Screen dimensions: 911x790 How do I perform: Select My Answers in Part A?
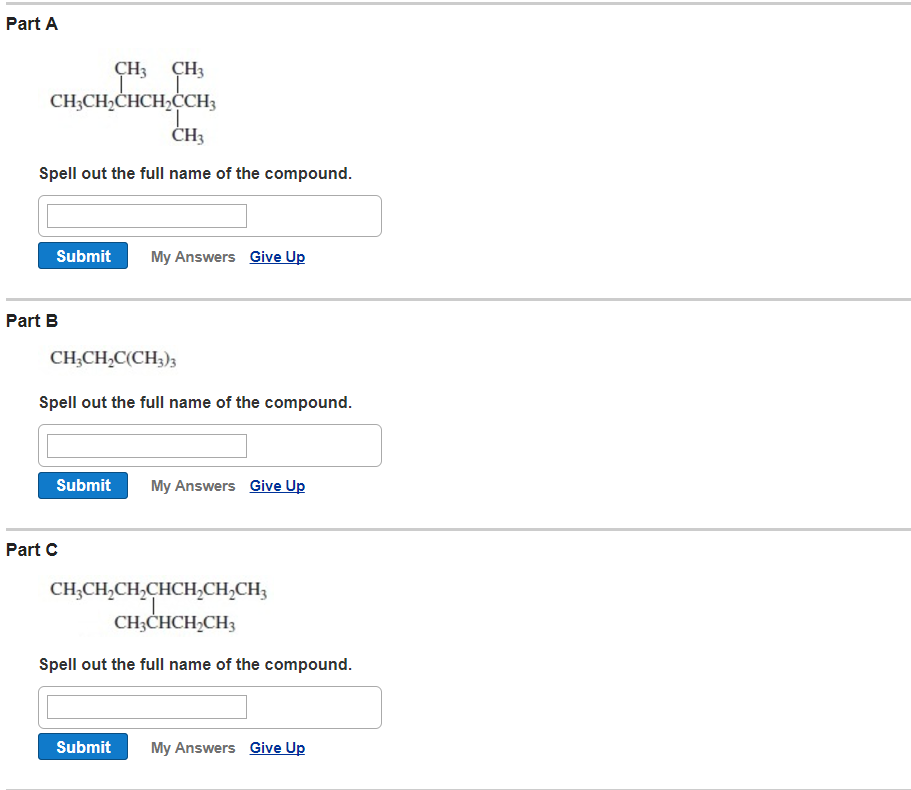point(192,256)
